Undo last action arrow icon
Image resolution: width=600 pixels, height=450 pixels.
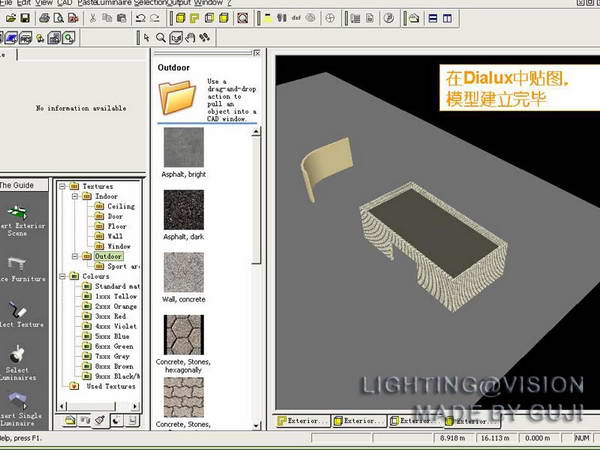(x=140, y=18)
